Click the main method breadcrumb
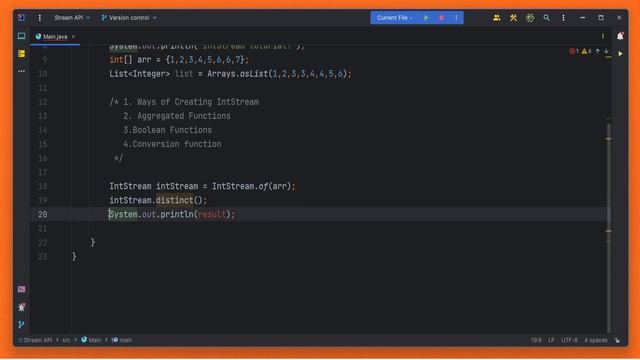Image resolution: width=640 pixels, height=360 pixels. point(122,340)
